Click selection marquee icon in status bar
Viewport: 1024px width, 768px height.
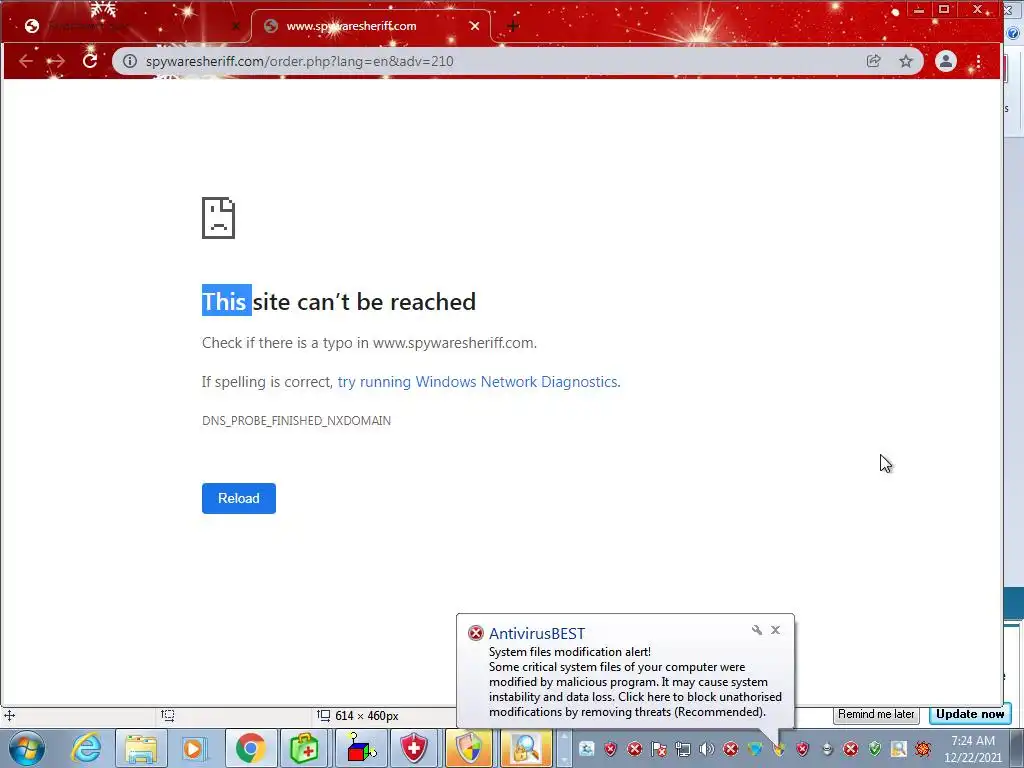click(168, 716)
